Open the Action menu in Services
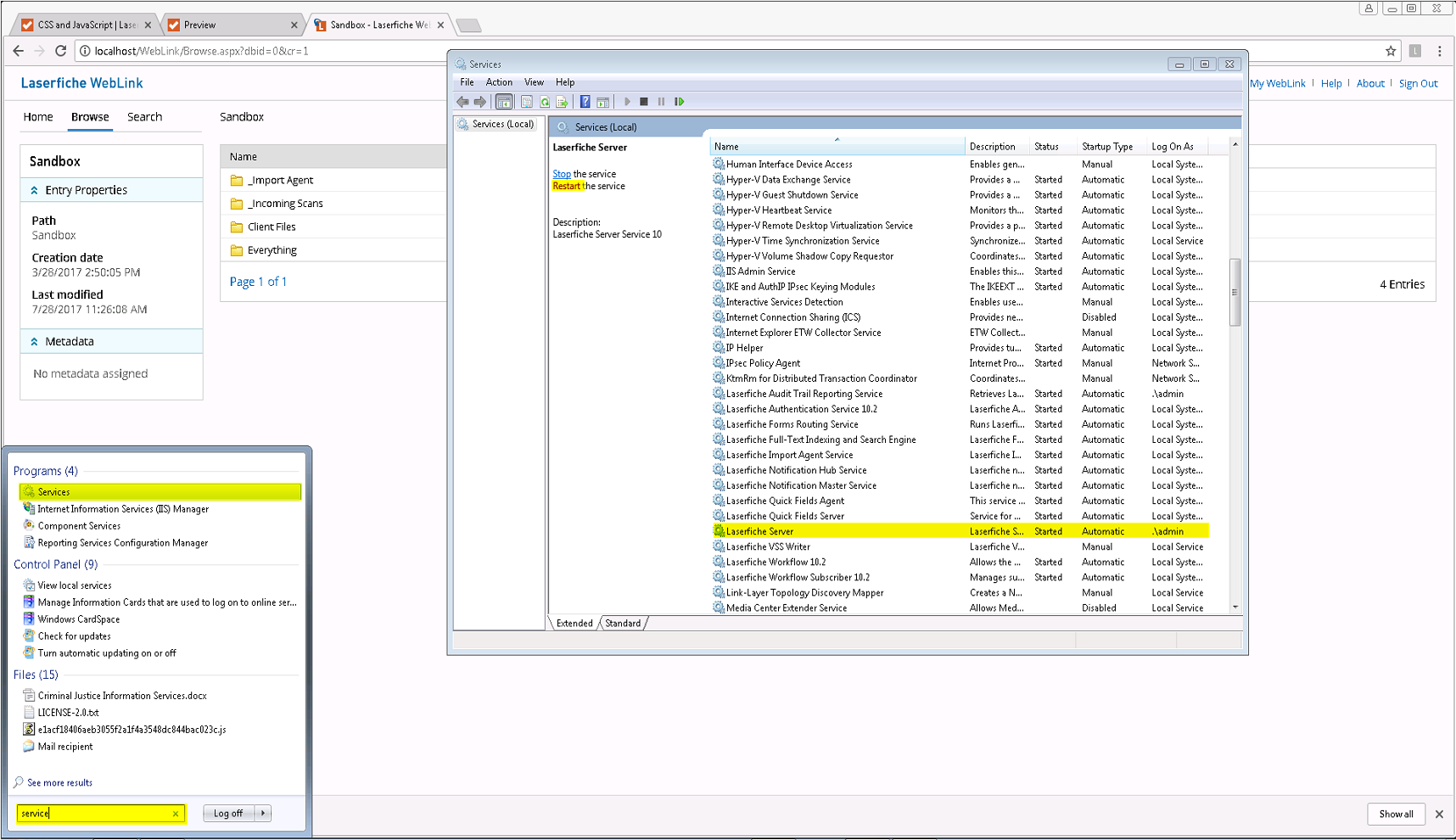Viewport: 1456px width, 840px height. 499,82
